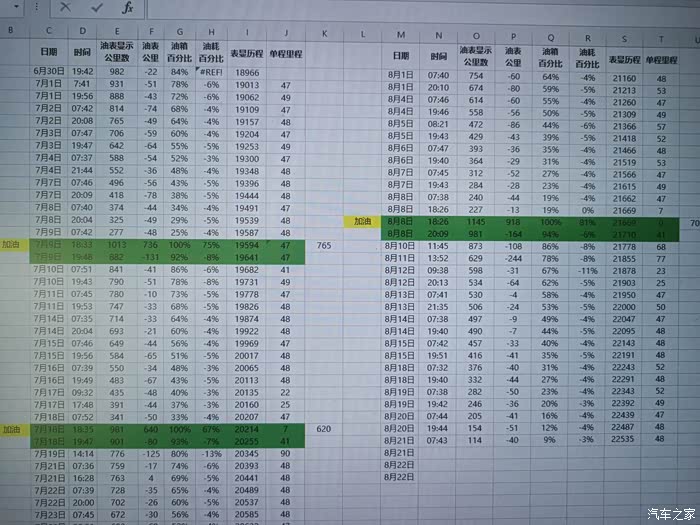
Task: Select the trip distance cell 90
Action: coord(285,454)
